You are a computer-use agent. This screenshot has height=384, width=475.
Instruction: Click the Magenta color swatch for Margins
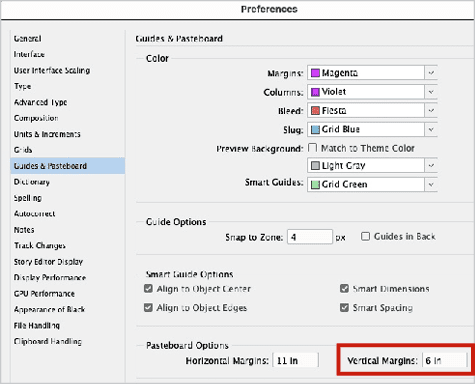click(315, 73)
